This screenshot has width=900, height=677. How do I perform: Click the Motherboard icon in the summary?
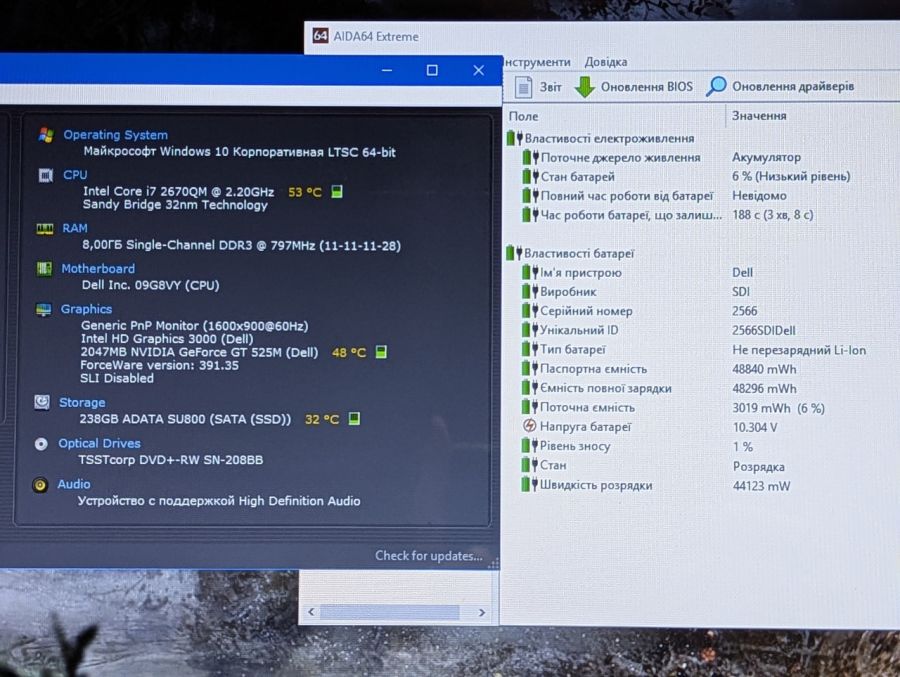coord(44,269)
